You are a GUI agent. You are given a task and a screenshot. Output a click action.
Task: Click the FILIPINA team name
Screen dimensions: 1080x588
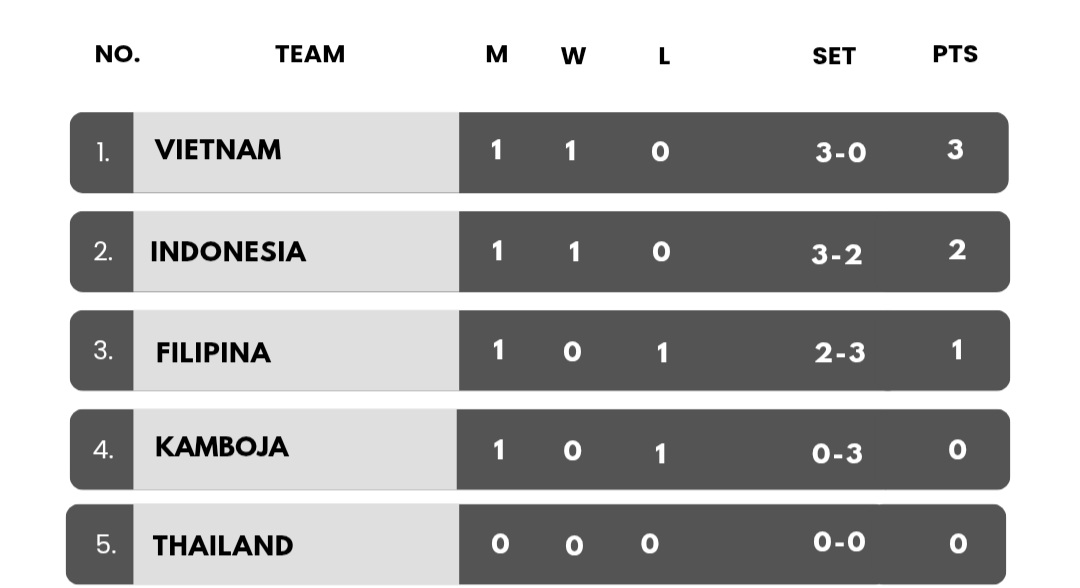pyautogui.click(x=213, y=353)
